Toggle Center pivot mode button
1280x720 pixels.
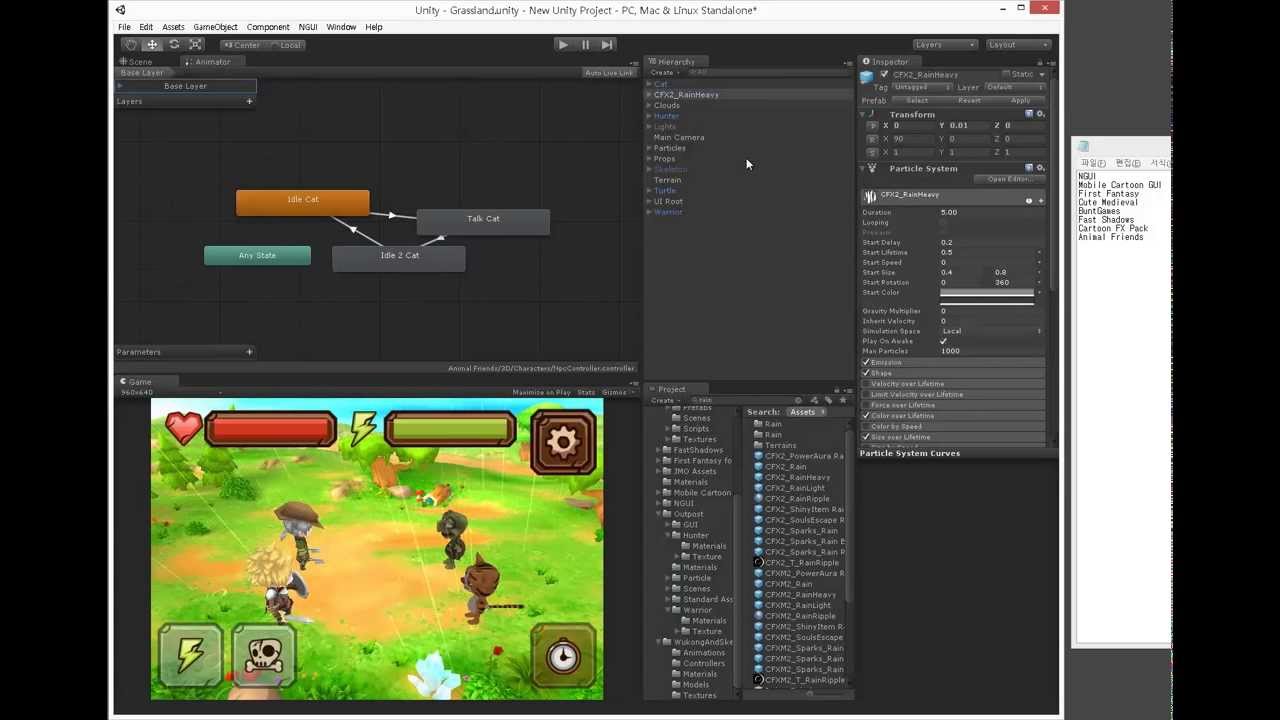[x=242, y=45]
